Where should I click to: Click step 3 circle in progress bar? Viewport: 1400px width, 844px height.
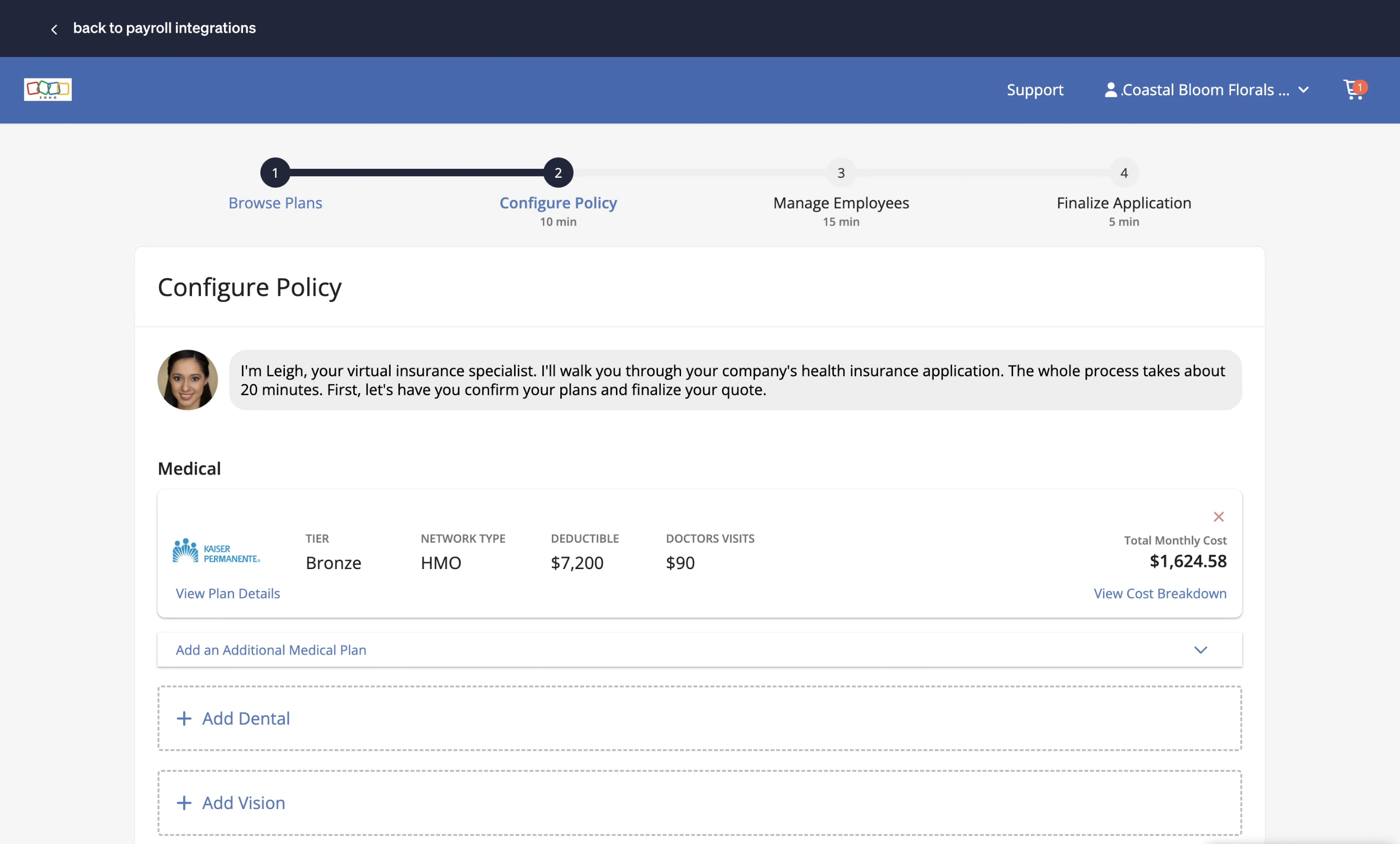[x=841, y=173]
